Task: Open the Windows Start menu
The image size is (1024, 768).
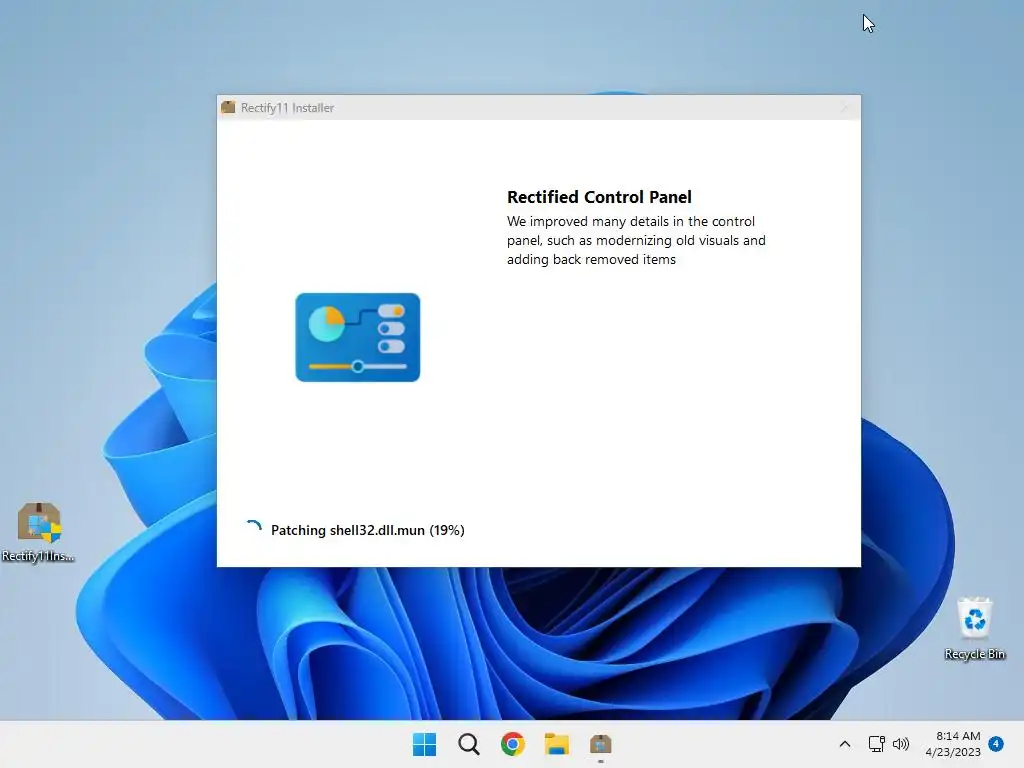Action: 424,744
